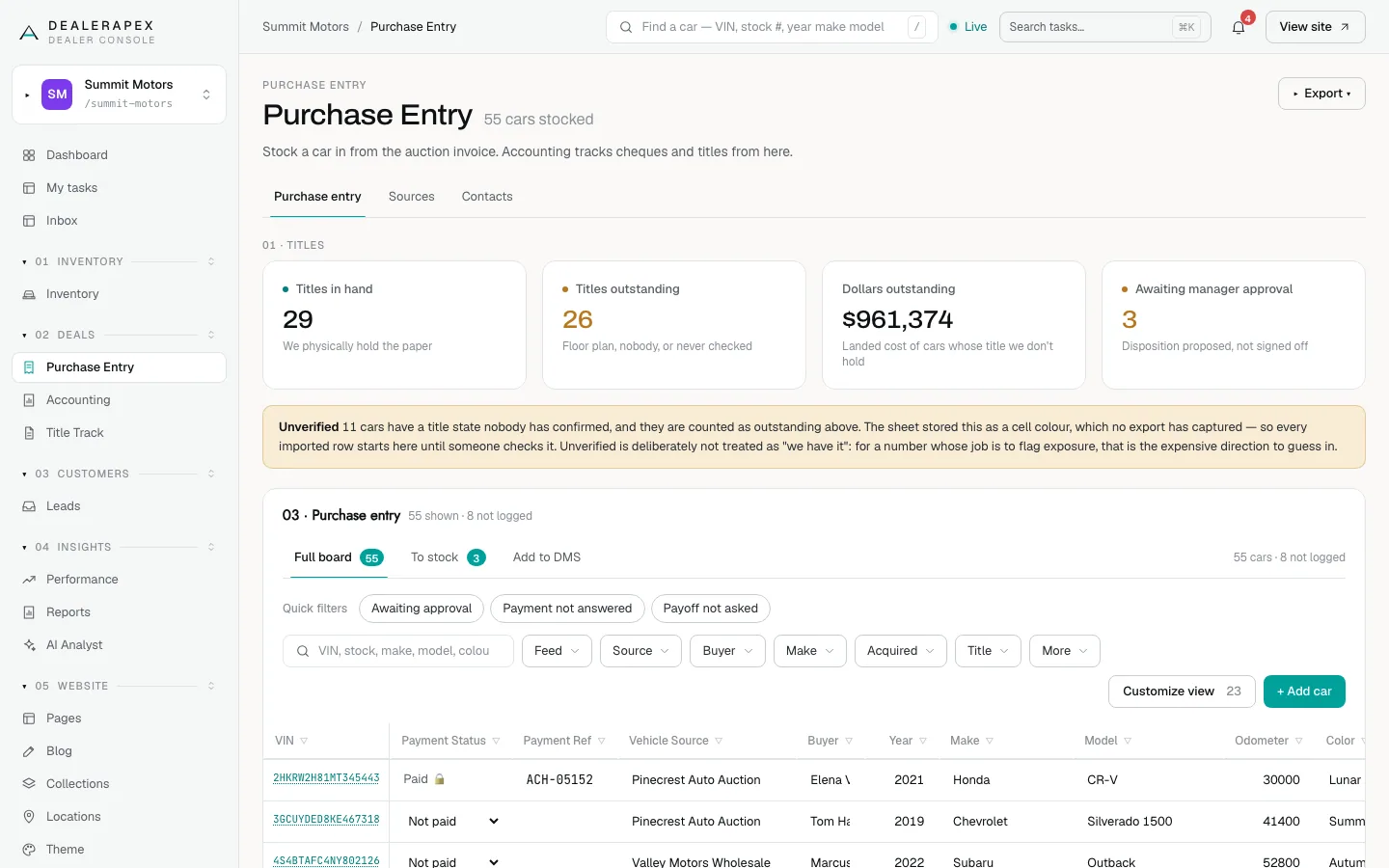Open VIN link 2HKRW2H81MT345443

click(x=326, y=778)
